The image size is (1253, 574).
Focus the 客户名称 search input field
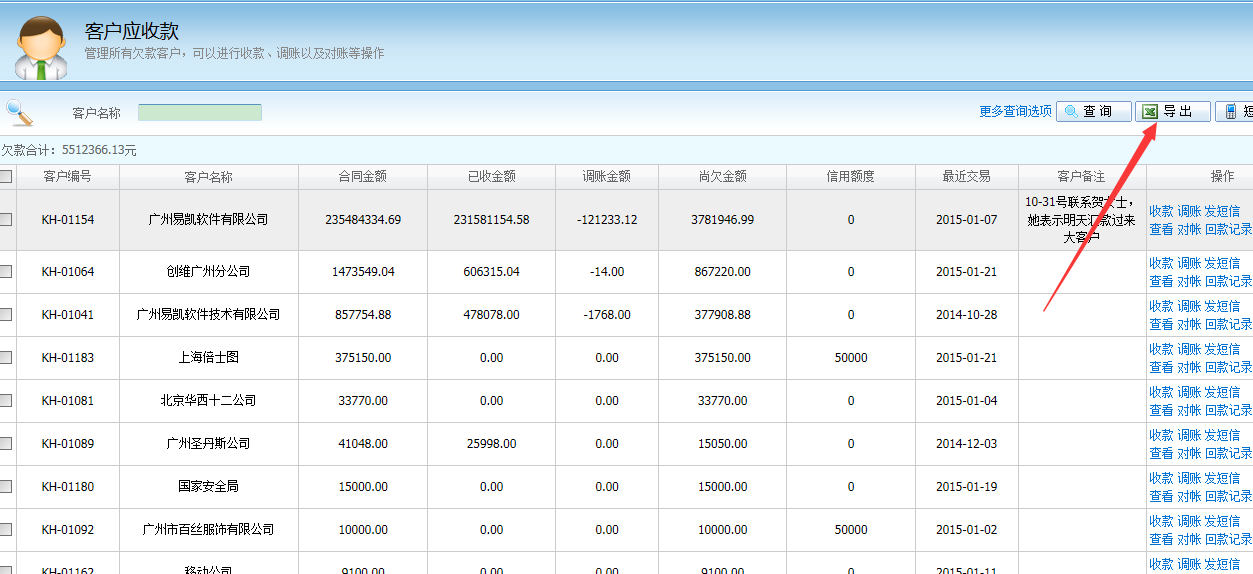tap(200, 113)
